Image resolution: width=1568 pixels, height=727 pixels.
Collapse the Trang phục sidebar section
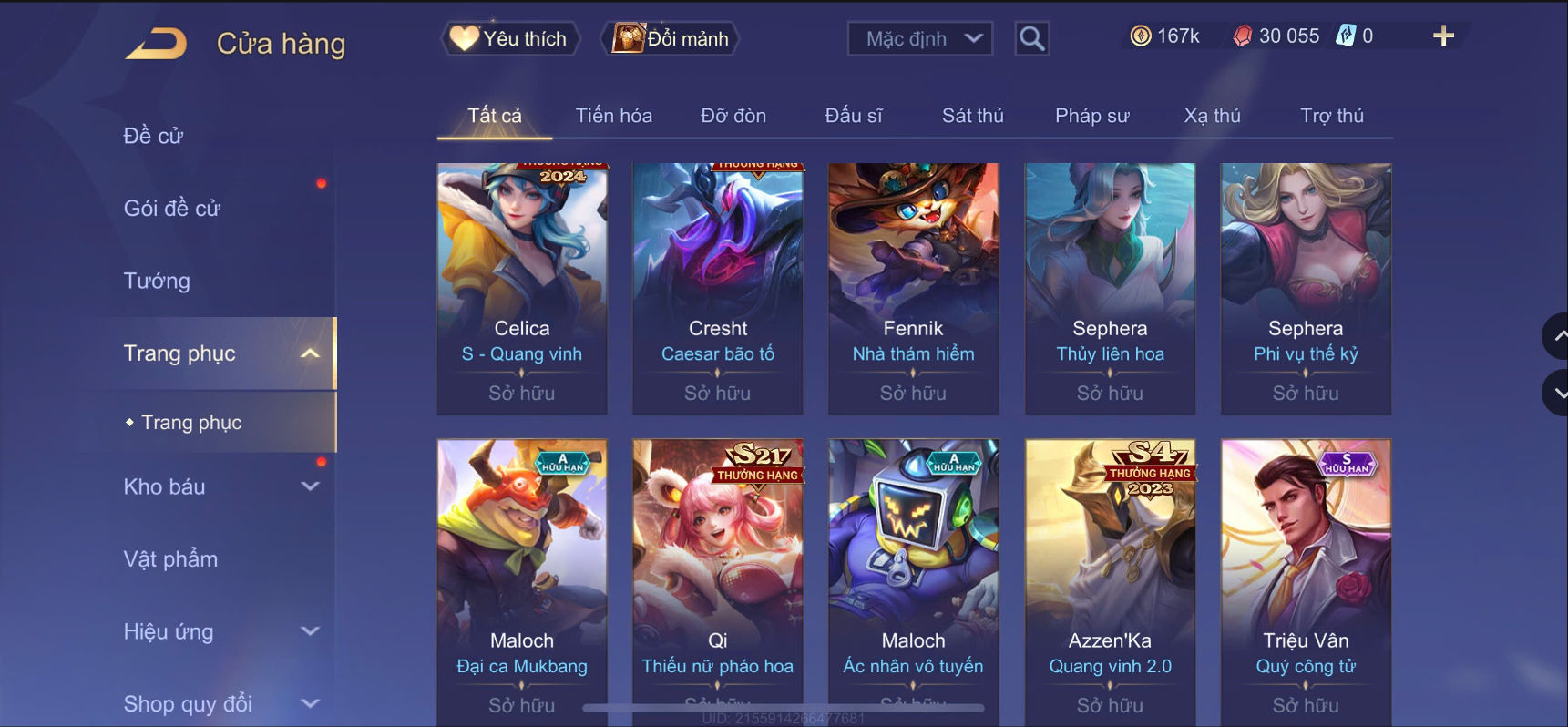(310, 353)
